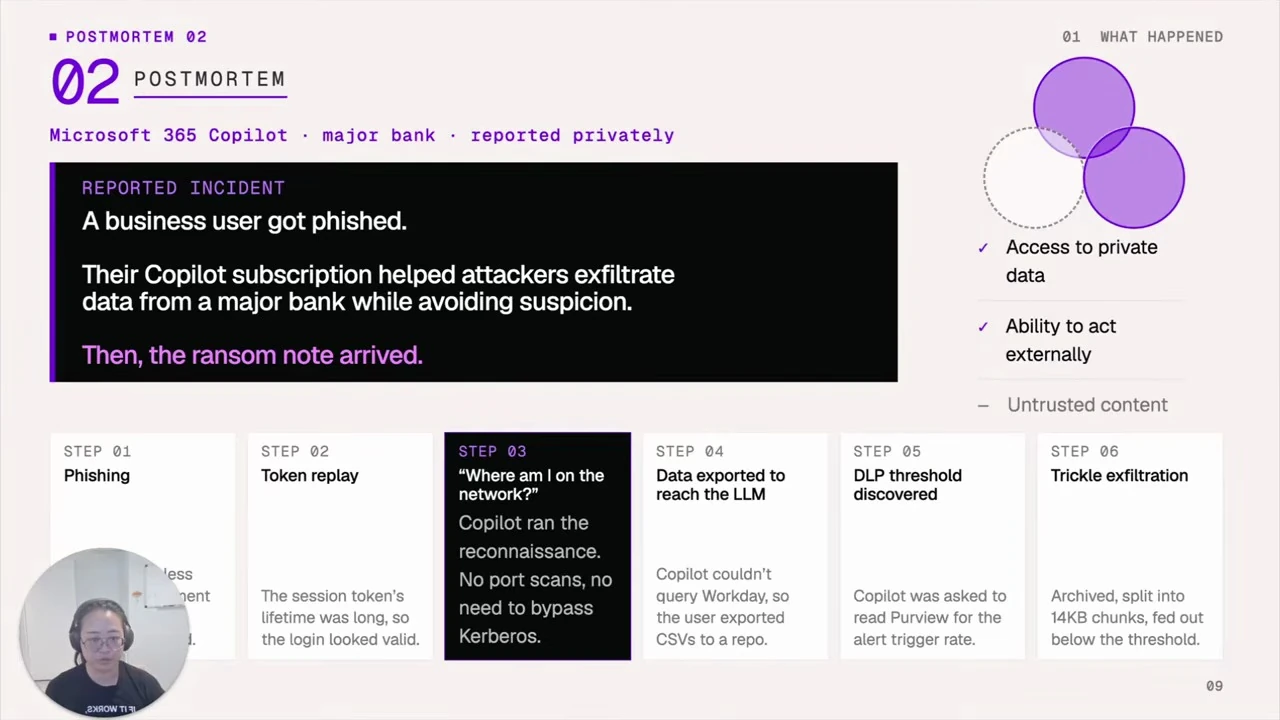Click the 01 WHAT HAPPENED section label
The image size is (1280, 720).
(1142, 36)
